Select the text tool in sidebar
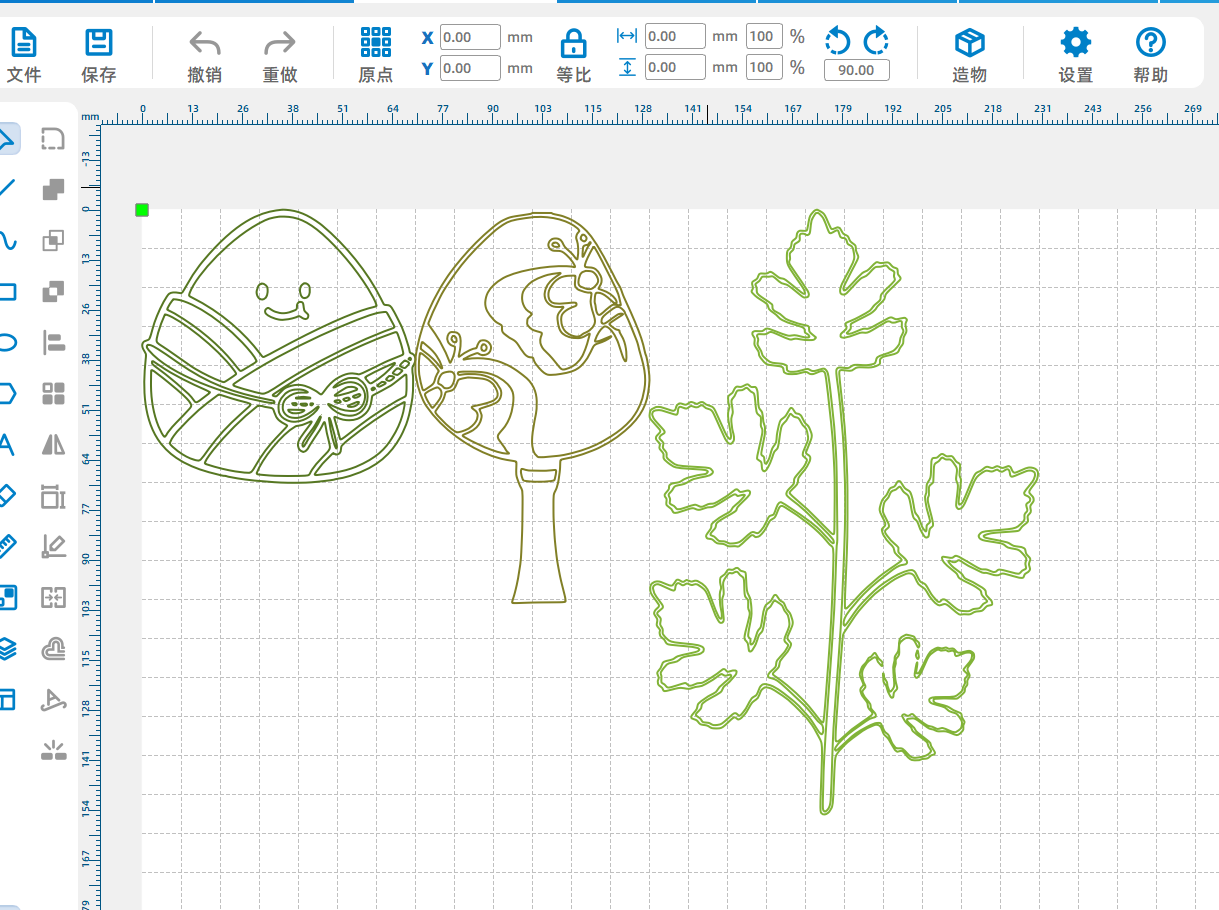Viewport: 1219px width, 910px height. (7, 445)
